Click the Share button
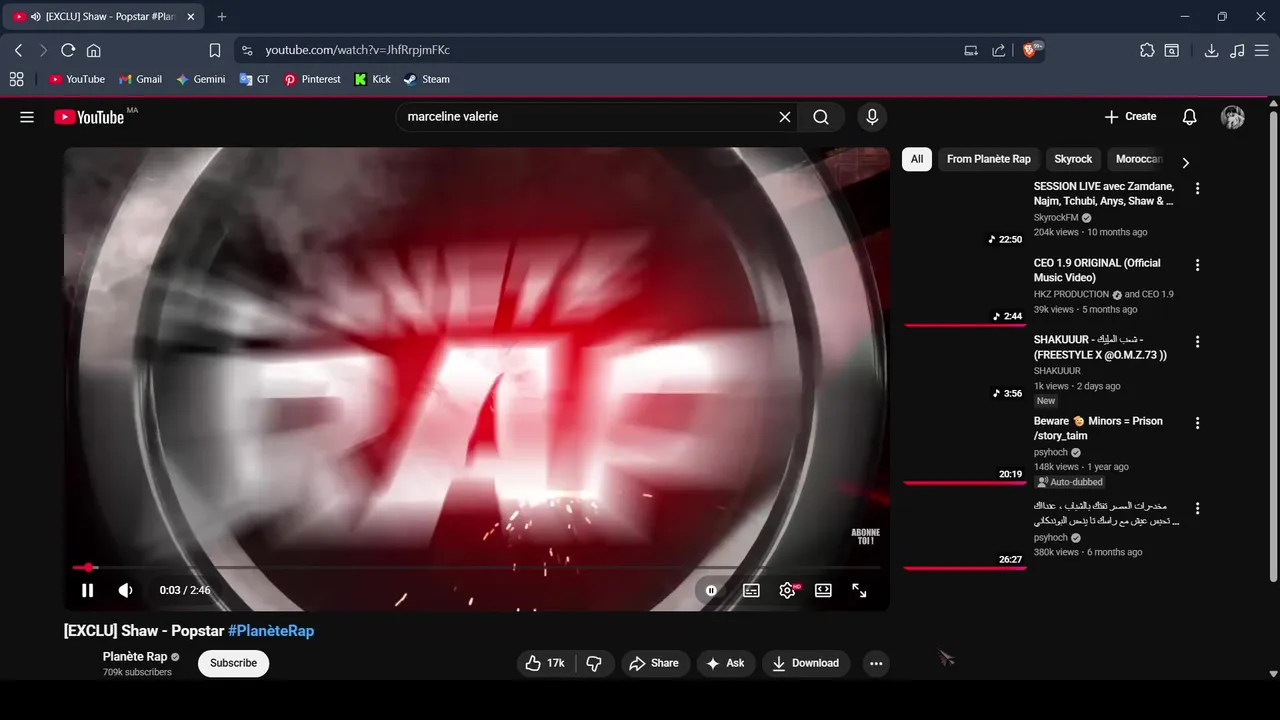 click(655, 663)
